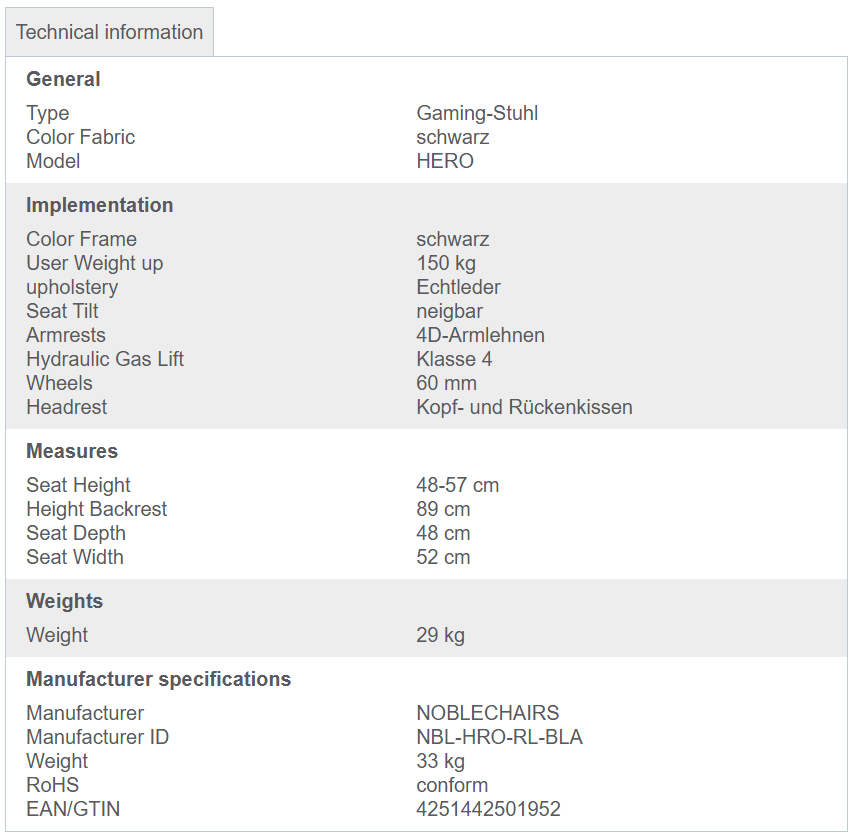
Task: Select the Measures section heading
Action: click(72, 451)
